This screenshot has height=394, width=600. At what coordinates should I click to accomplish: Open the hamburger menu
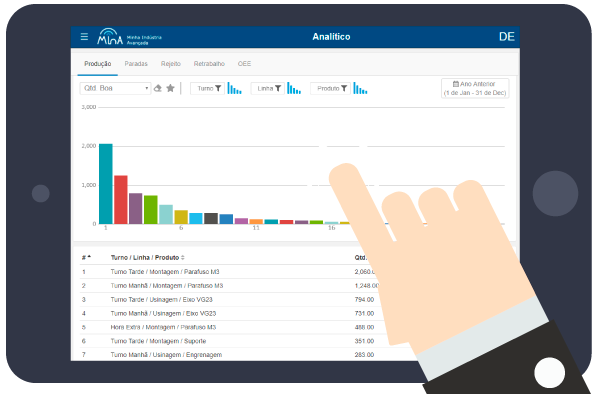click(84, 36)
